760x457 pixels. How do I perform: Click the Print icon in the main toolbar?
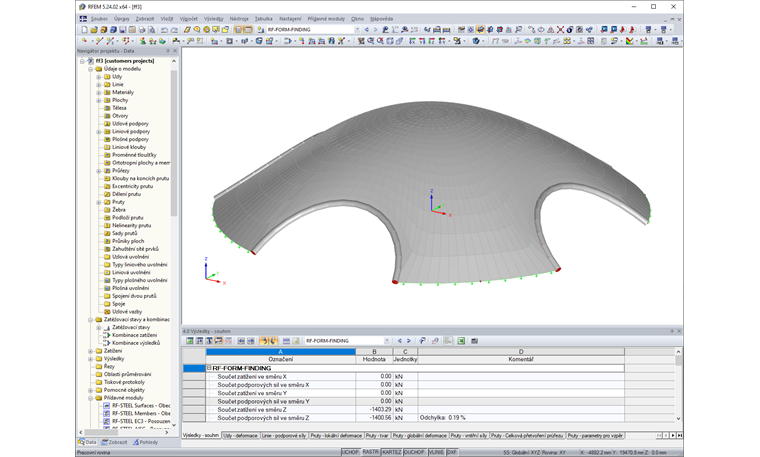(142, 30)
